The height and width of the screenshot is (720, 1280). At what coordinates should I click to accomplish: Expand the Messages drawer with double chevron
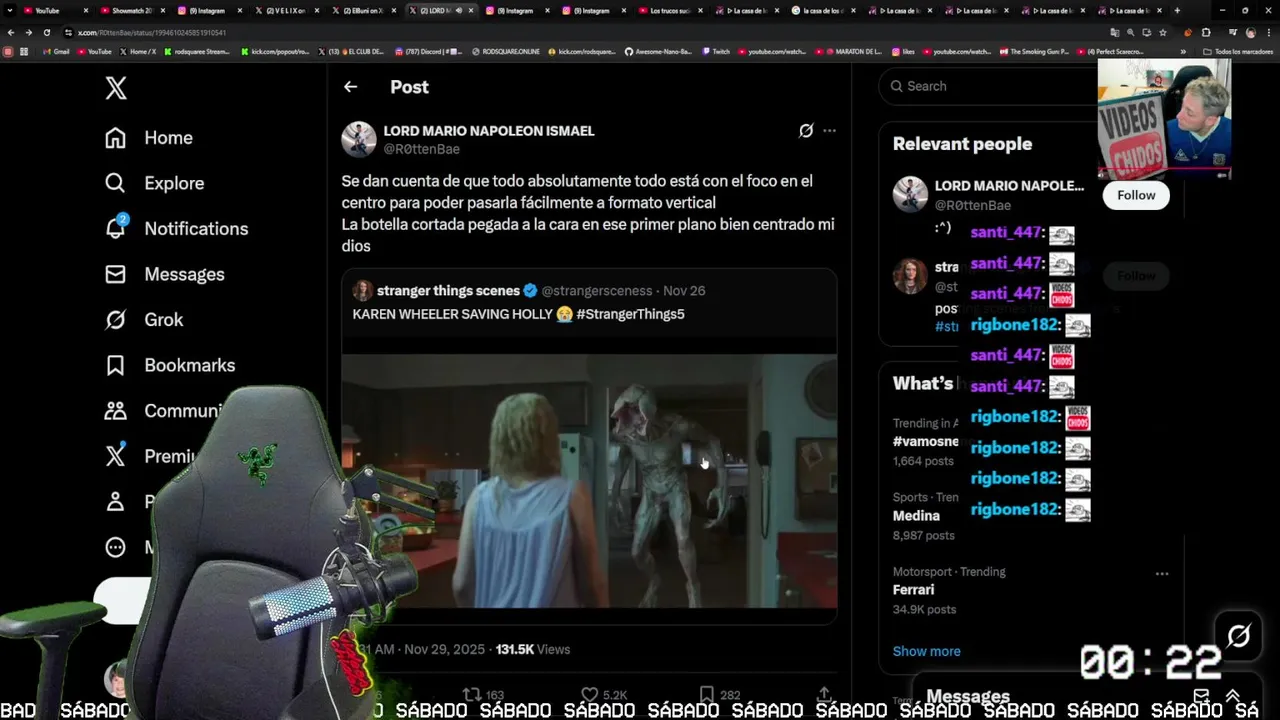tap(1232, 696)
